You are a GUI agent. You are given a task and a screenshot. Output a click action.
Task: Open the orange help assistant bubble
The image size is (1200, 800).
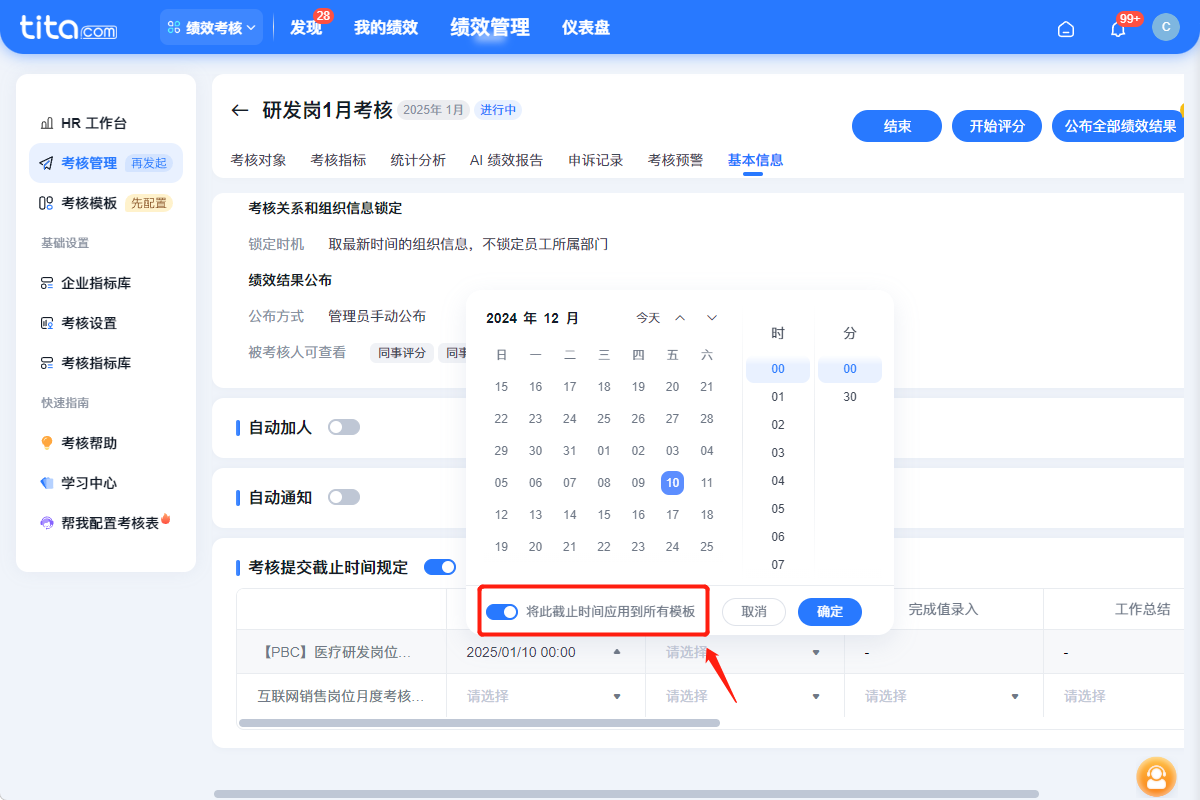(x=1156, y=777)
